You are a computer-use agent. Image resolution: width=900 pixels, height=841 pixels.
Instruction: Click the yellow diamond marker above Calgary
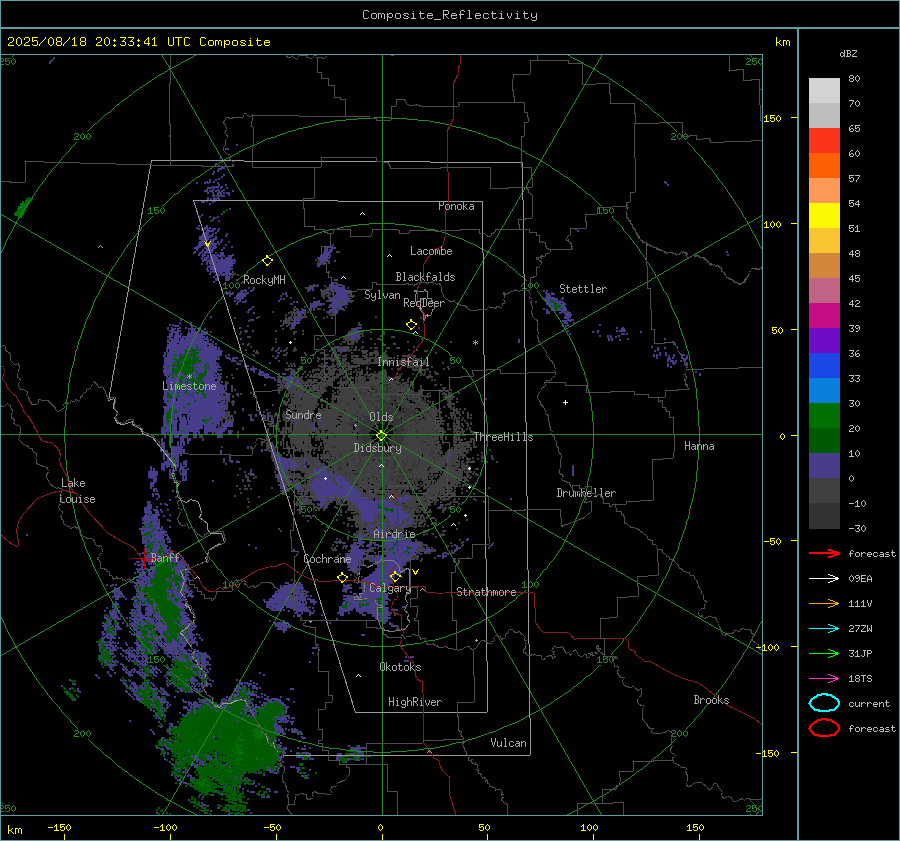click(395, 576)
